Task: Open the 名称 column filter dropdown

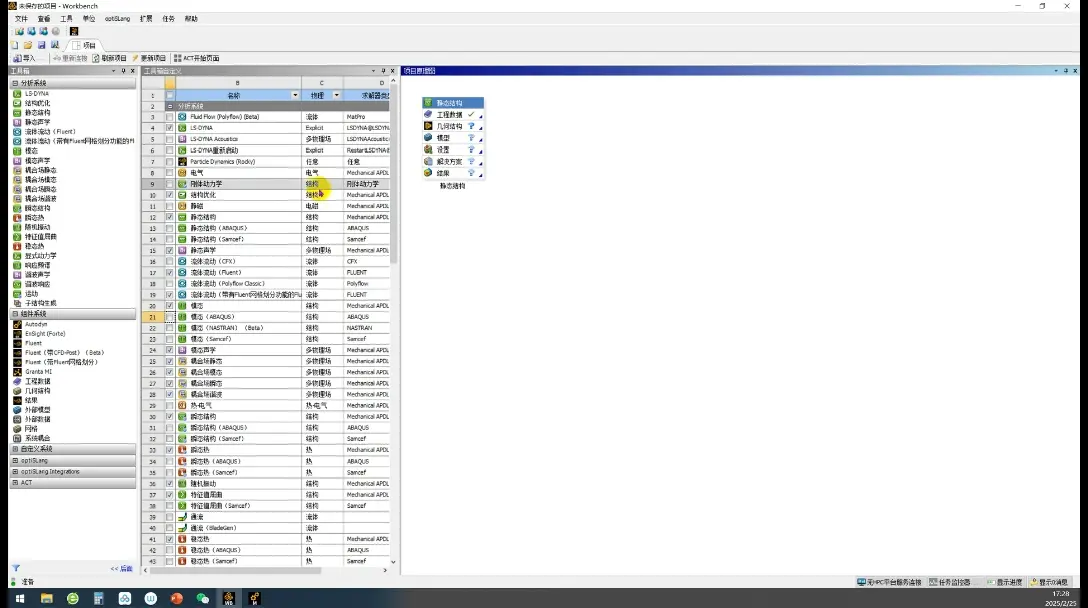Action: [x=295, y=95]
